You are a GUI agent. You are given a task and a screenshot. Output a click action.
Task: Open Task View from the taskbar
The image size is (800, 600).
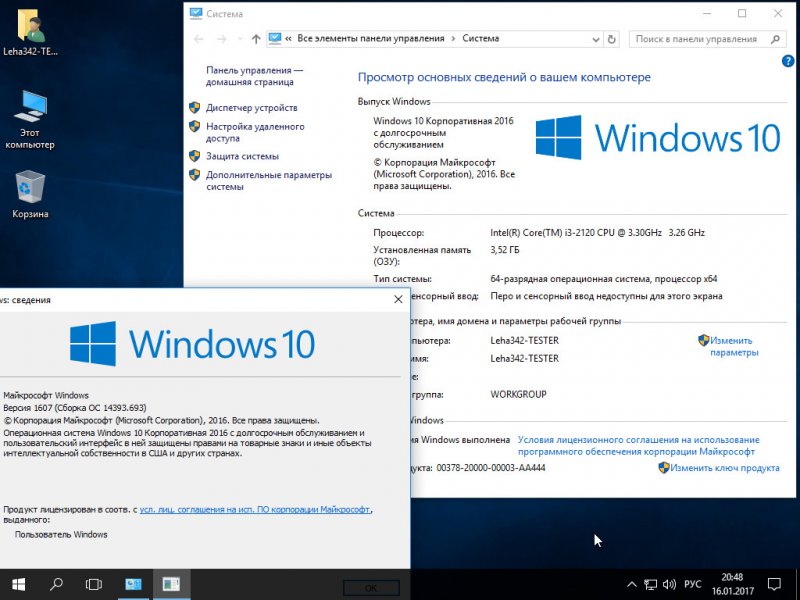[94, 584]
